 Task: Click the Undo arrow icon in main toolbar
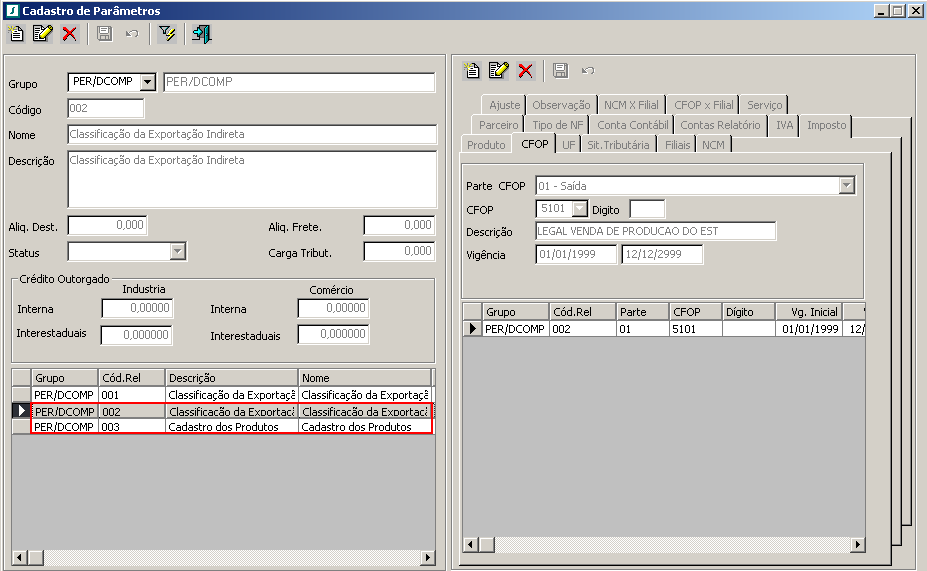(132, 34)
